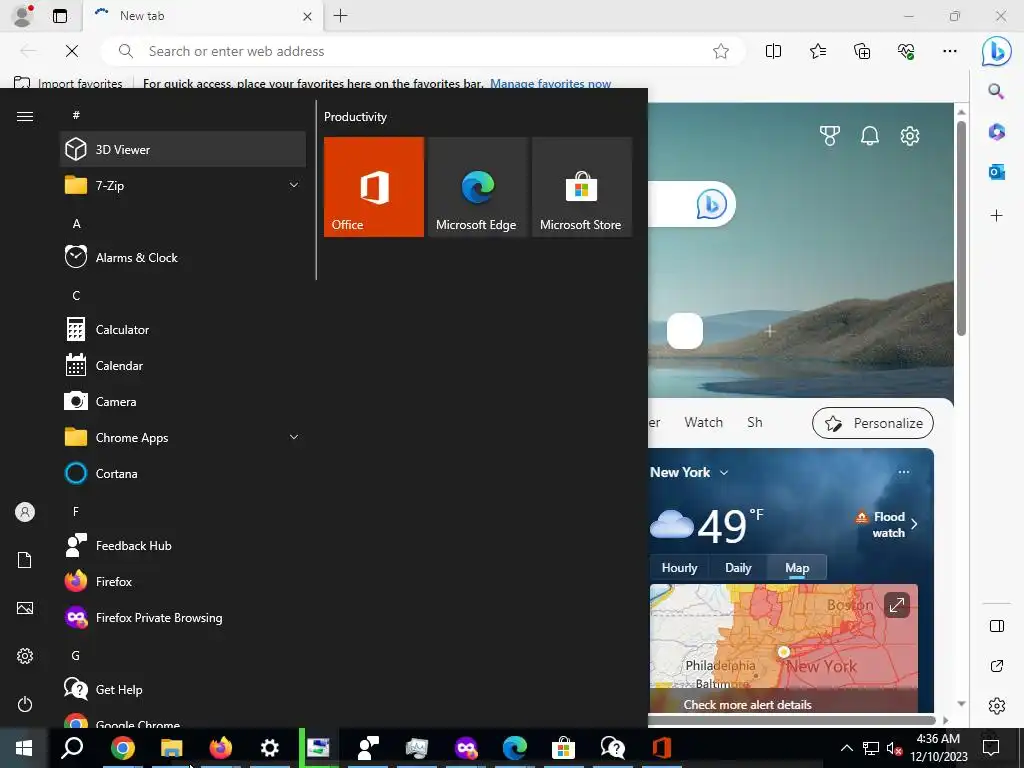The image size is (1024, 768).
Task: Open Firefox from the app list
Action: [182, 581]
